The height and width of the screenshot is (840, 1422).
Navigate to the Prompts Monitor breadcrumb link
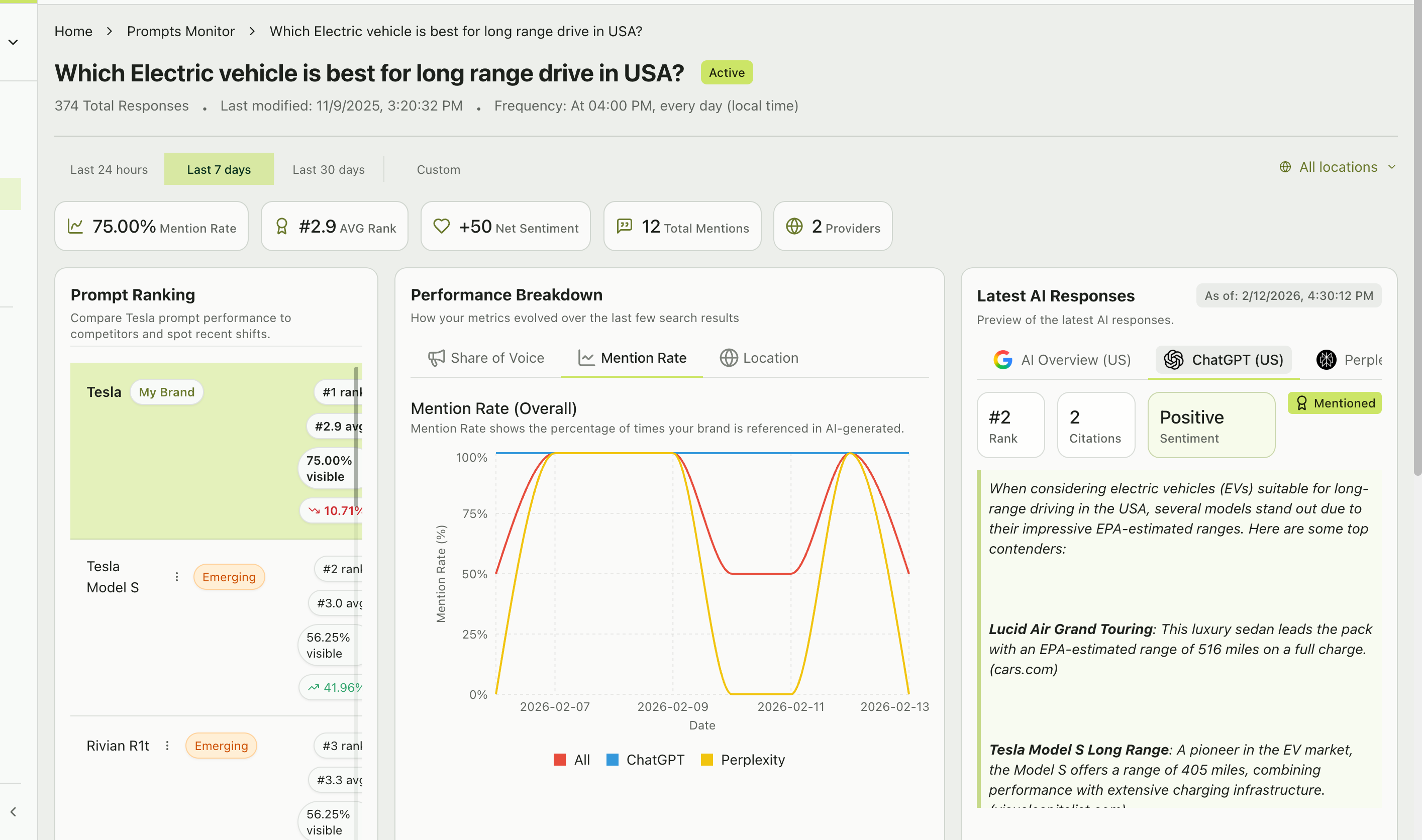tap(180, 31)
